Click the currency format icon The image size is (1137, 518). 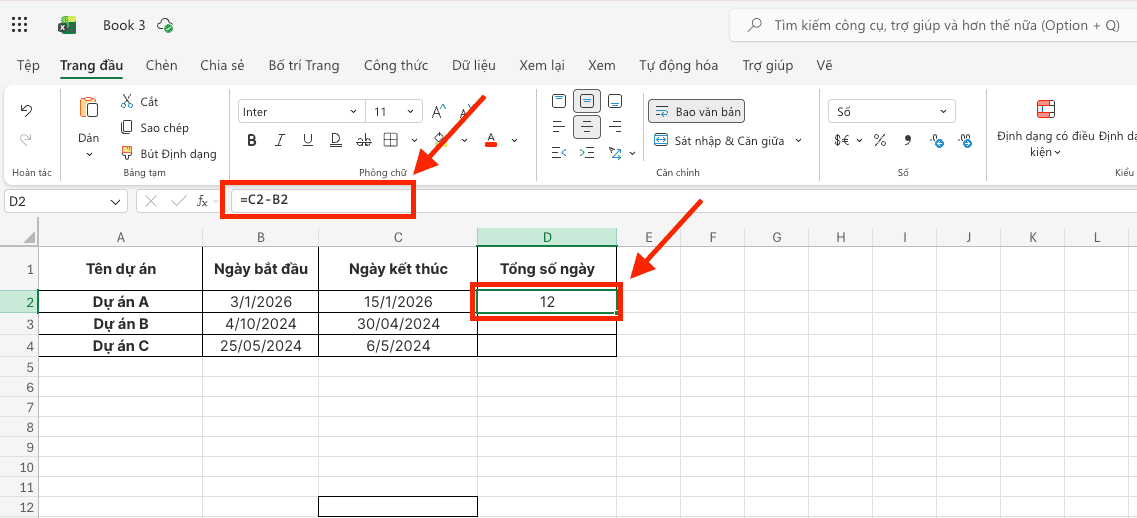coord(842,140)
